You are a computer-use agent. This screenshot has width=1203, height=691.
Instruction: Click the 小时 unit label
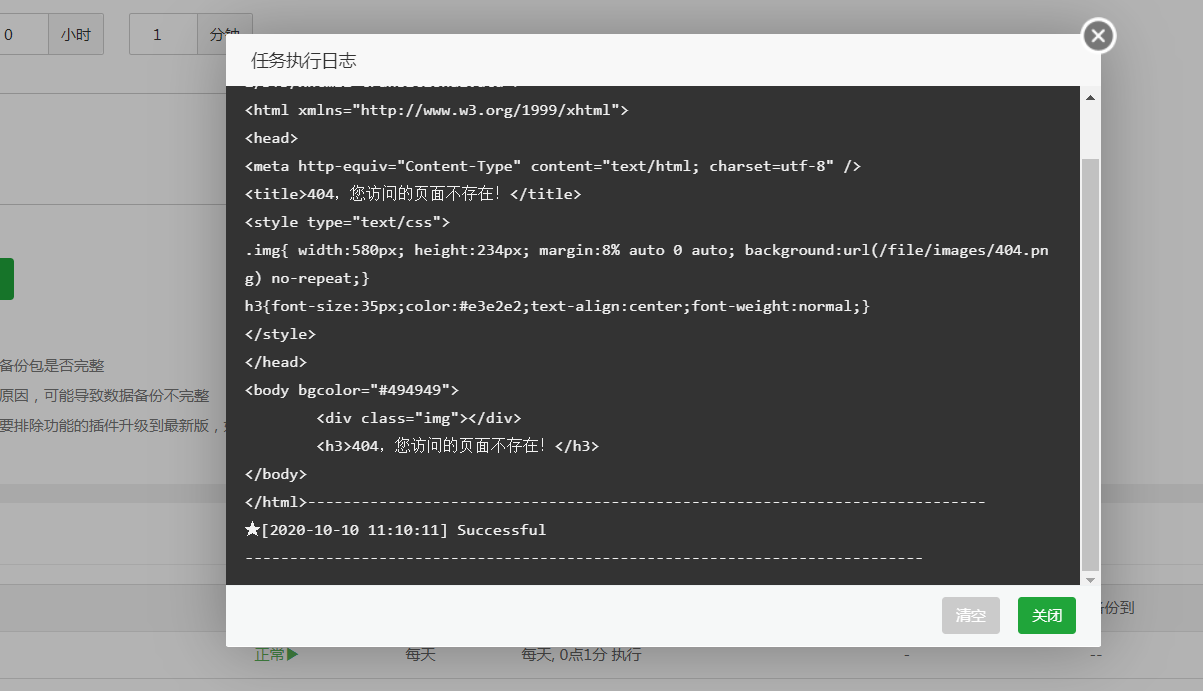(x=76, y=34)
